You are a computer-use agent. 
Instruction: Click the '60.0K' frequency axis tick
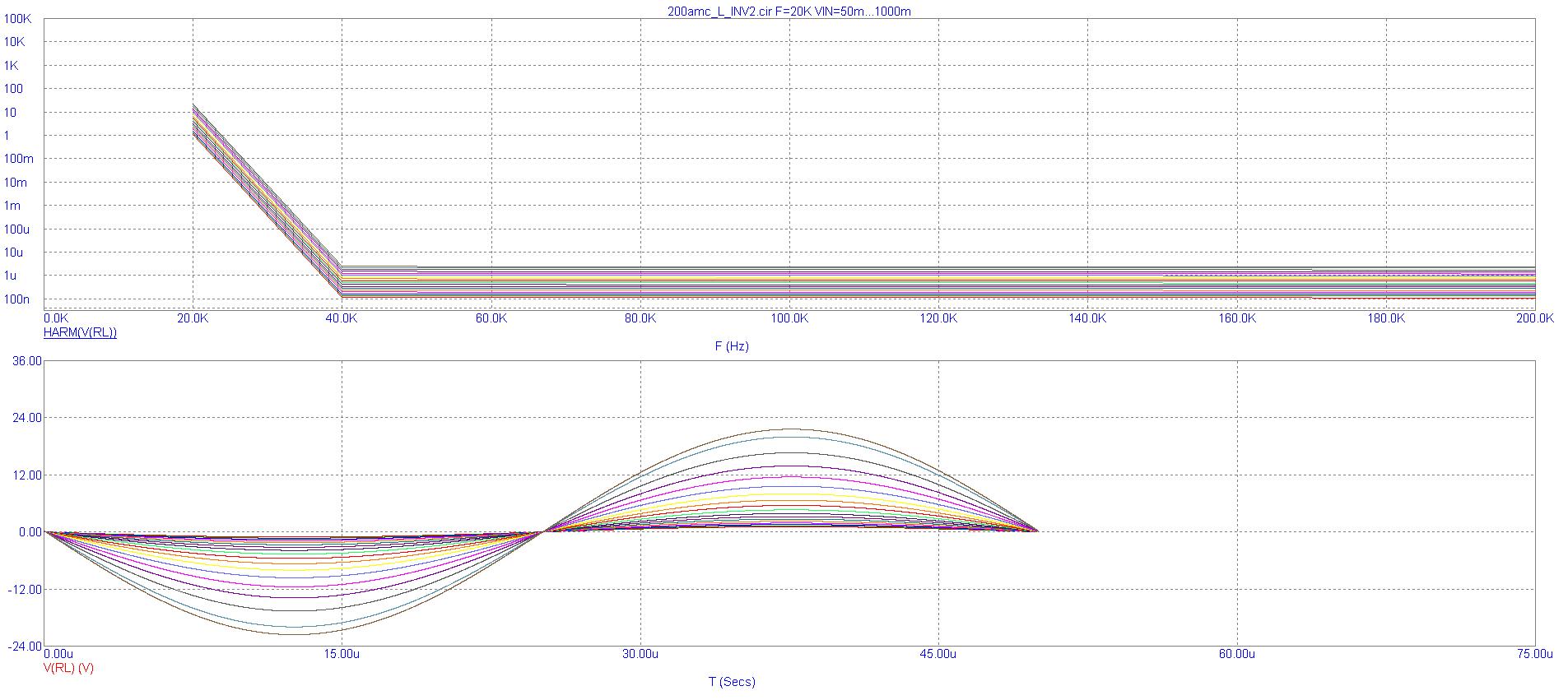pos(491,318)
